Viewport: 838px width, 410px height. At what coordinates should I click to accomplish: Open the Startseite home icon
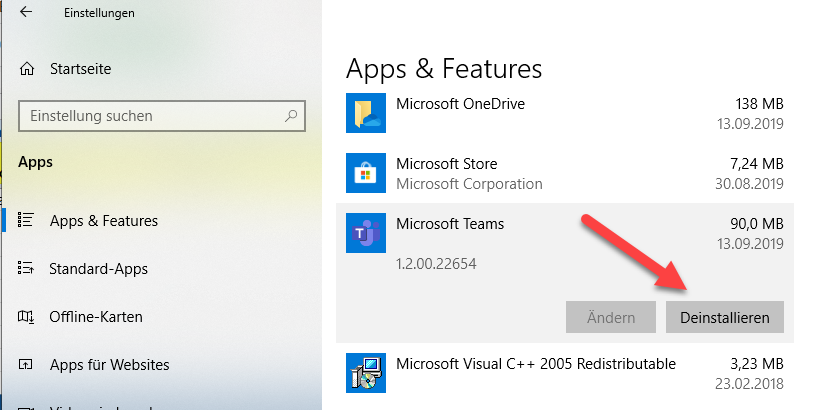[27, 69]
